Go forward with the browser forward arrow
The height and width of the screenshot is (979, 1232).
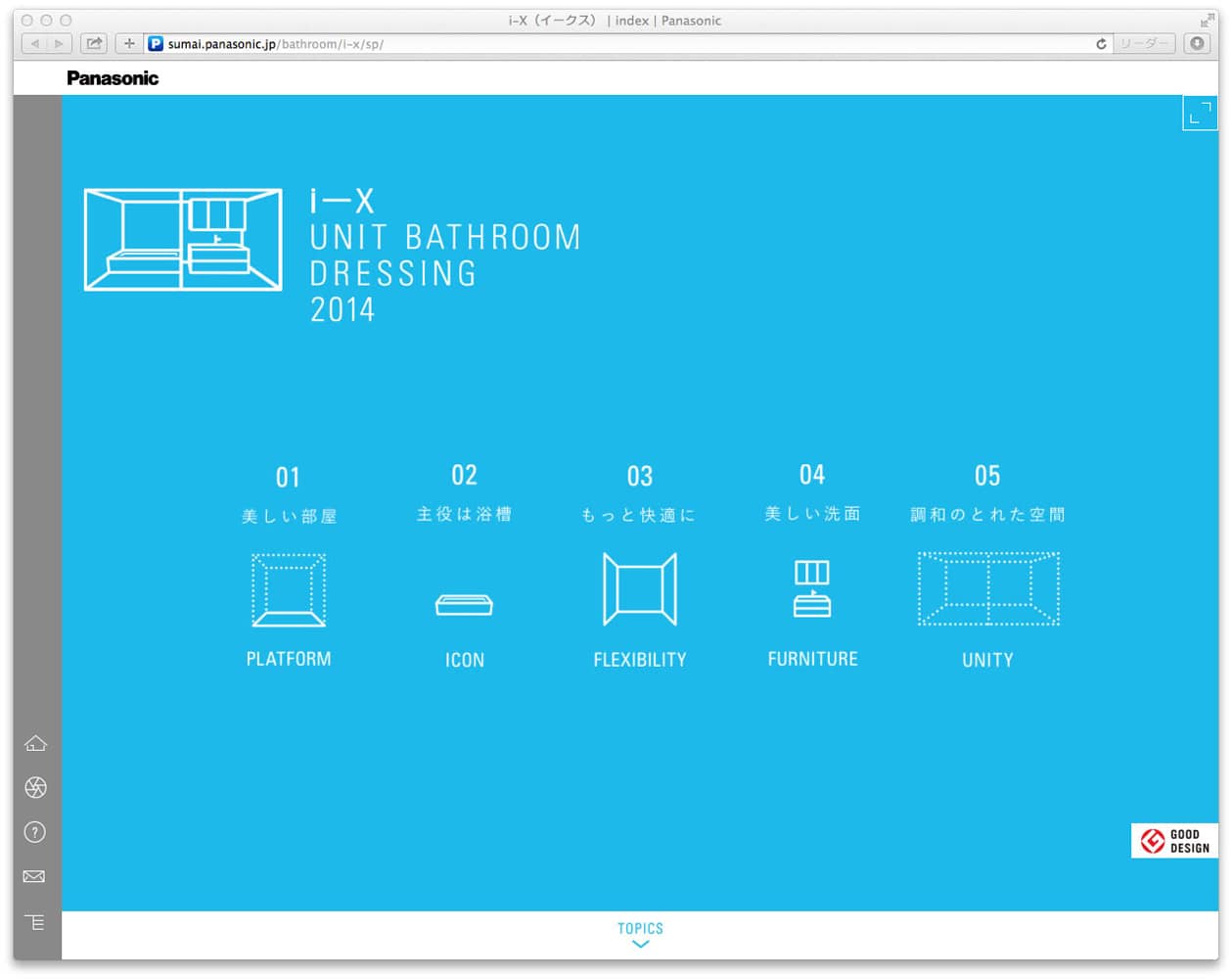tap(59, 43)
